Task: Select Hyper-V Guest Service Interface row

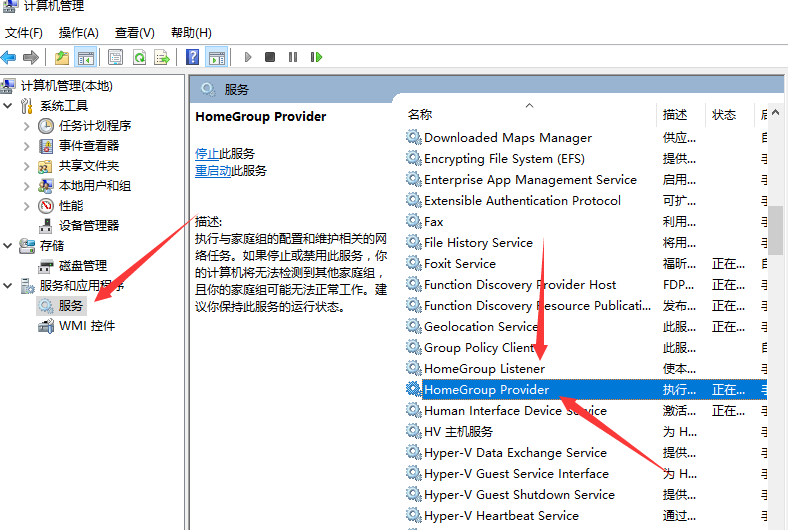Action: pos(585,474)
